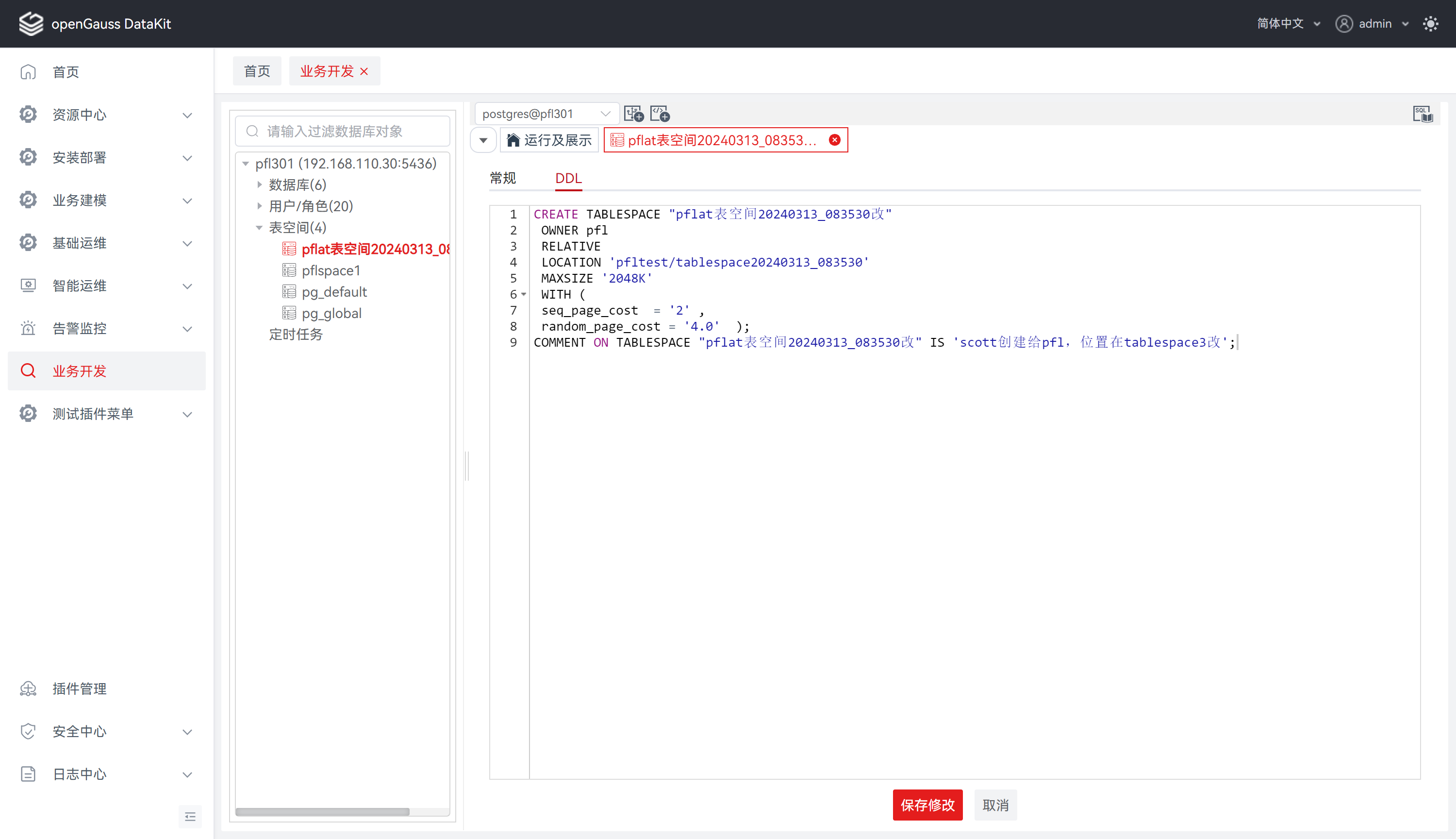Screen dimensions: 1456x839
Task: Select the 定时任务 tree item
Action: (296, 334)
